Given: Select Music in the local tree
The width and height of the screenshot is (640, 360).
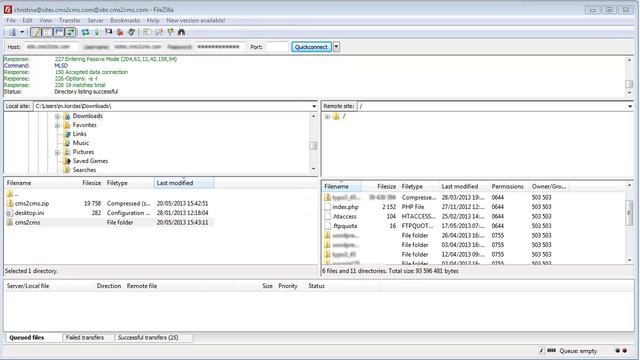Looking at the screenshot, I should point(80,143).
